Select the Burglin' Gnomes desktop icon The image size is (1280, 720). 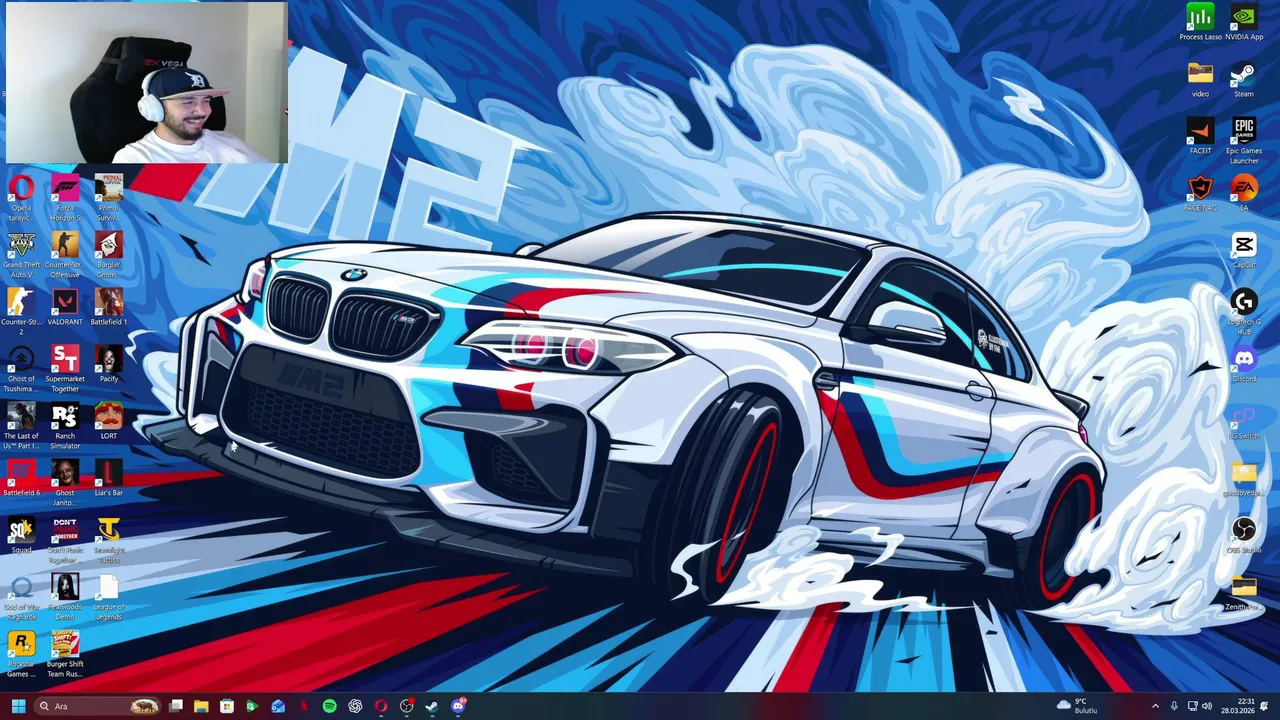109,255
